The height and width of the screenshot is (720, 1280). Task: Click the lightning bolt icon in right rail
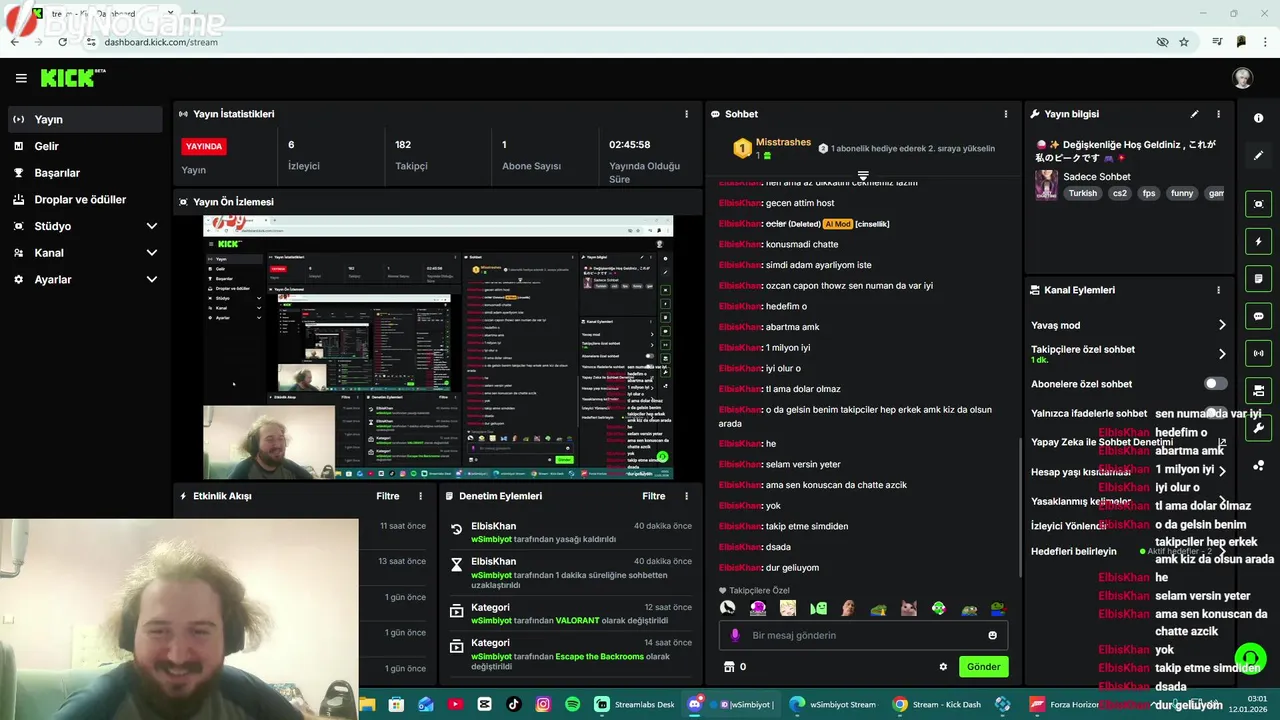tap(1258, 242)
